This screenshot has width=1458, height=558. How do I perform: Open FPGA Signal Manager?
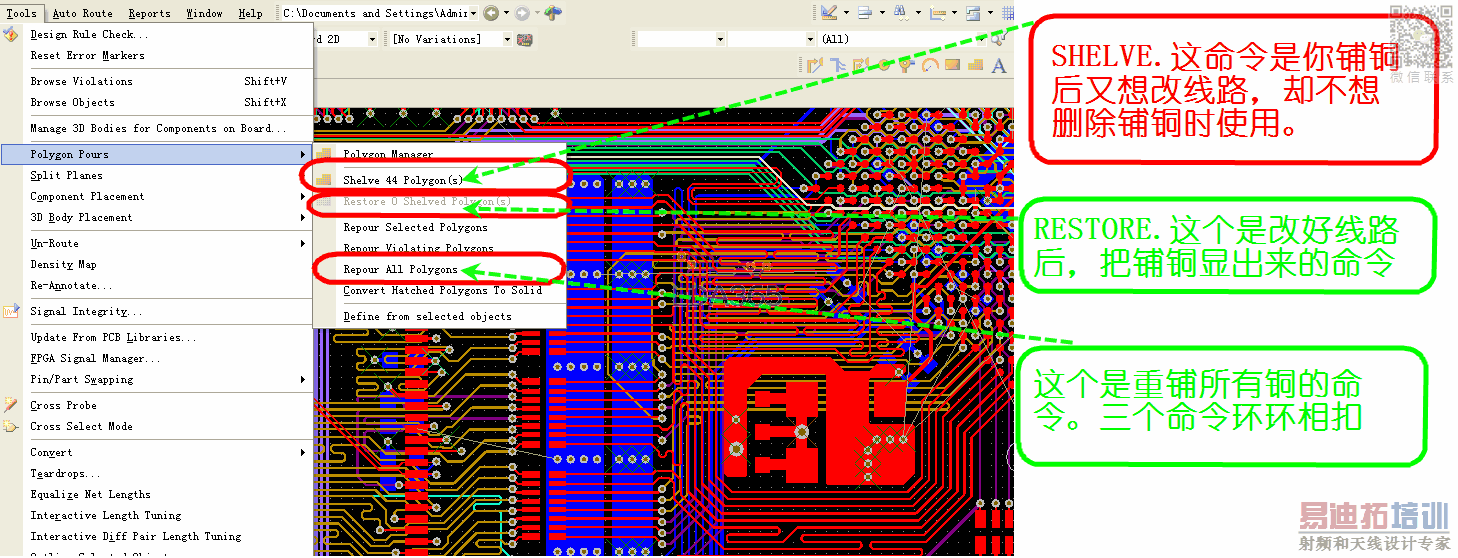click(x=94, y=359)
